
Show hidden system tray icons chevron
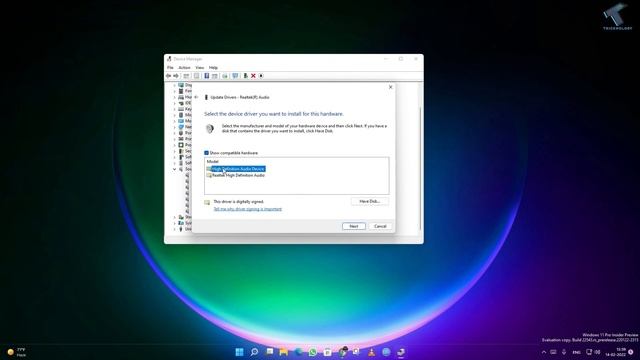tap(544, 352)
